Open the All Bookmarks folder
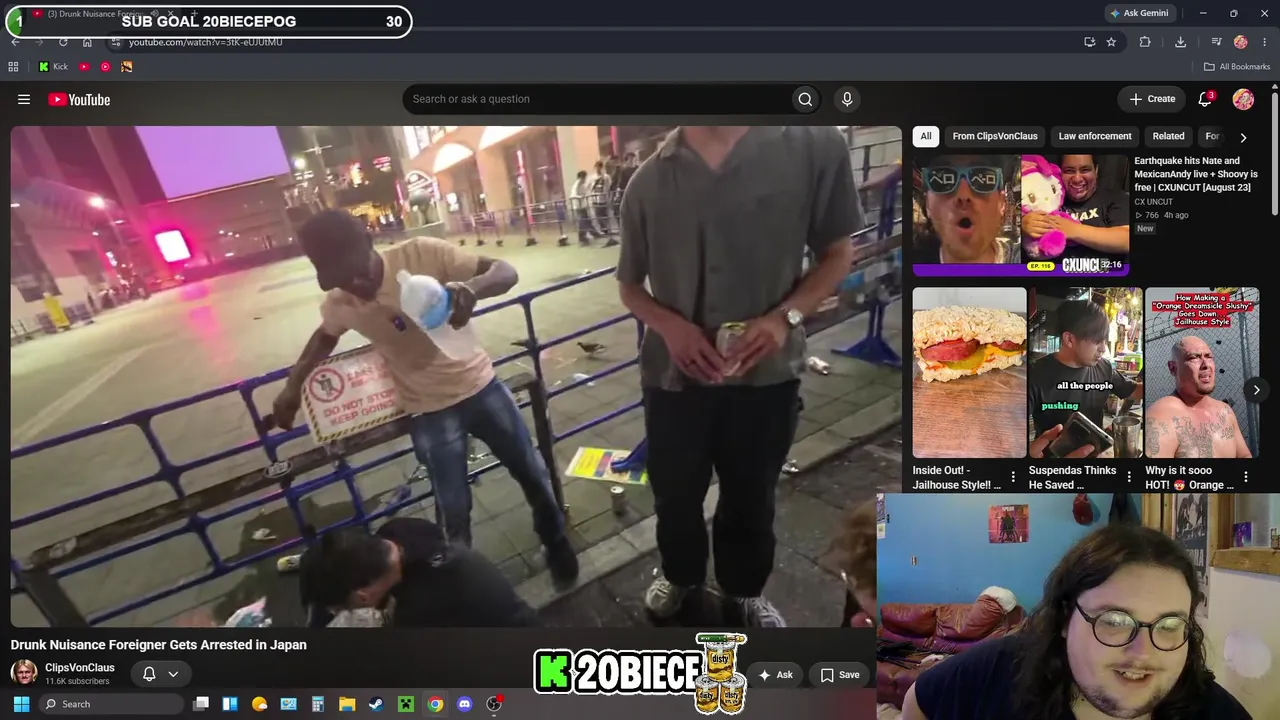The image size is (1280, 720). [1236, 67]
